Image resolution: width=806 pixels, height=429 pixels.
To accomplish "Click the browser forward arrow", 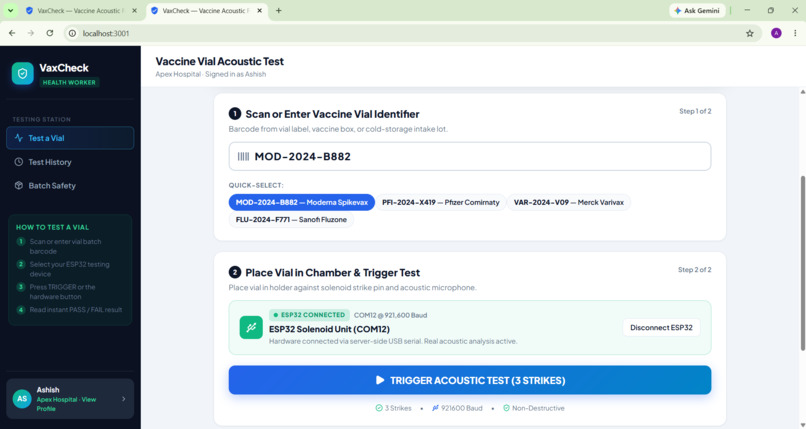I will point(31,33).
